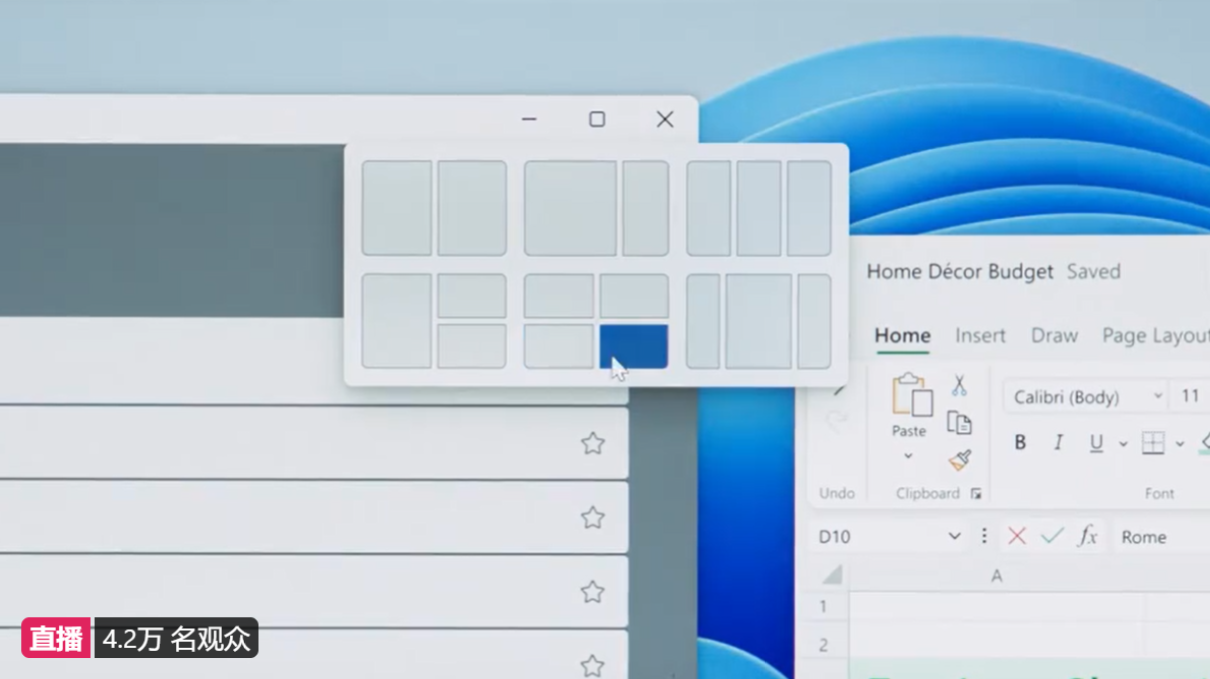Expand the Borders dropdown arrow

click(1180, 444)
